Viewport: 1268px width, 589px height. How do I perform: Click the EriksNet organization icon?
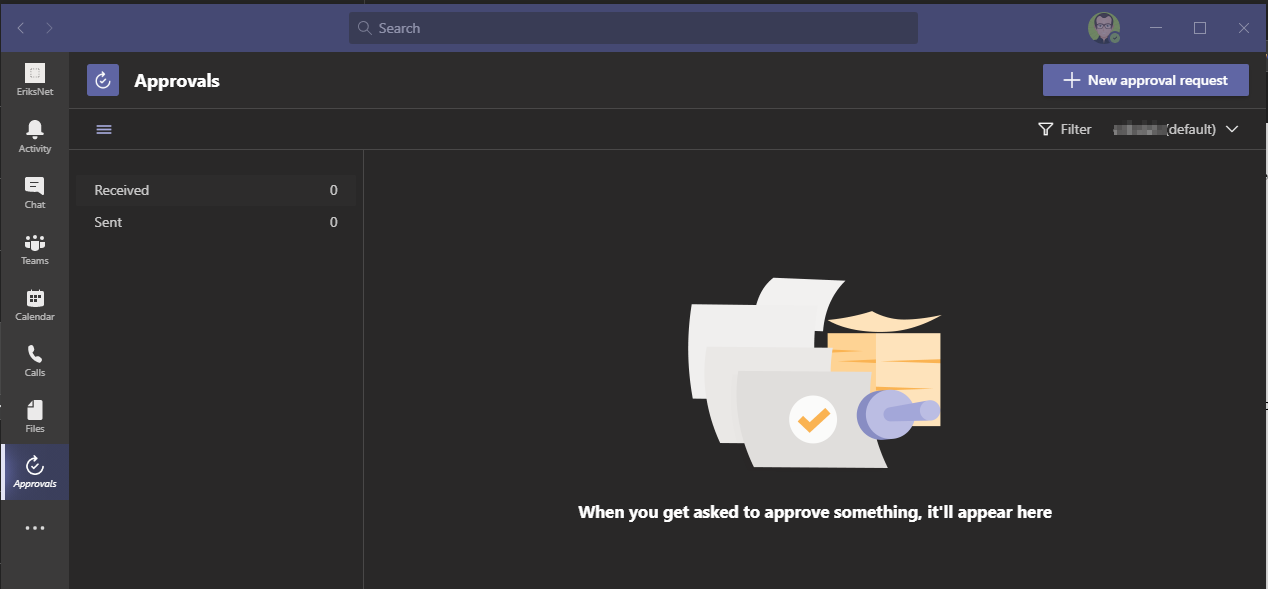[35, 79]
